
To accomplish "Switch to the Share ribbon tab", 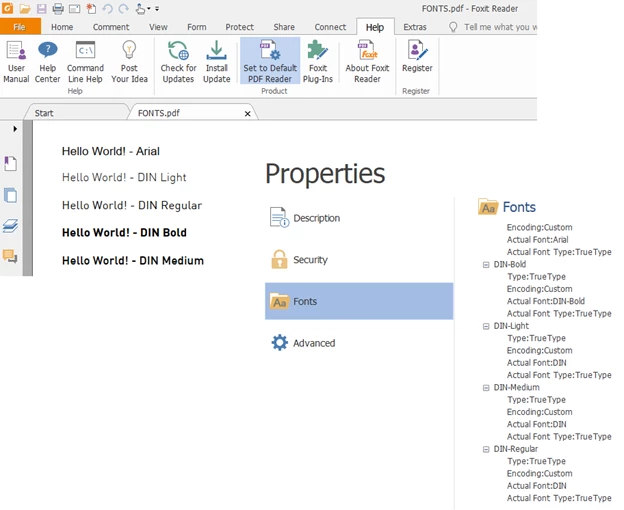I will point(284,27).
